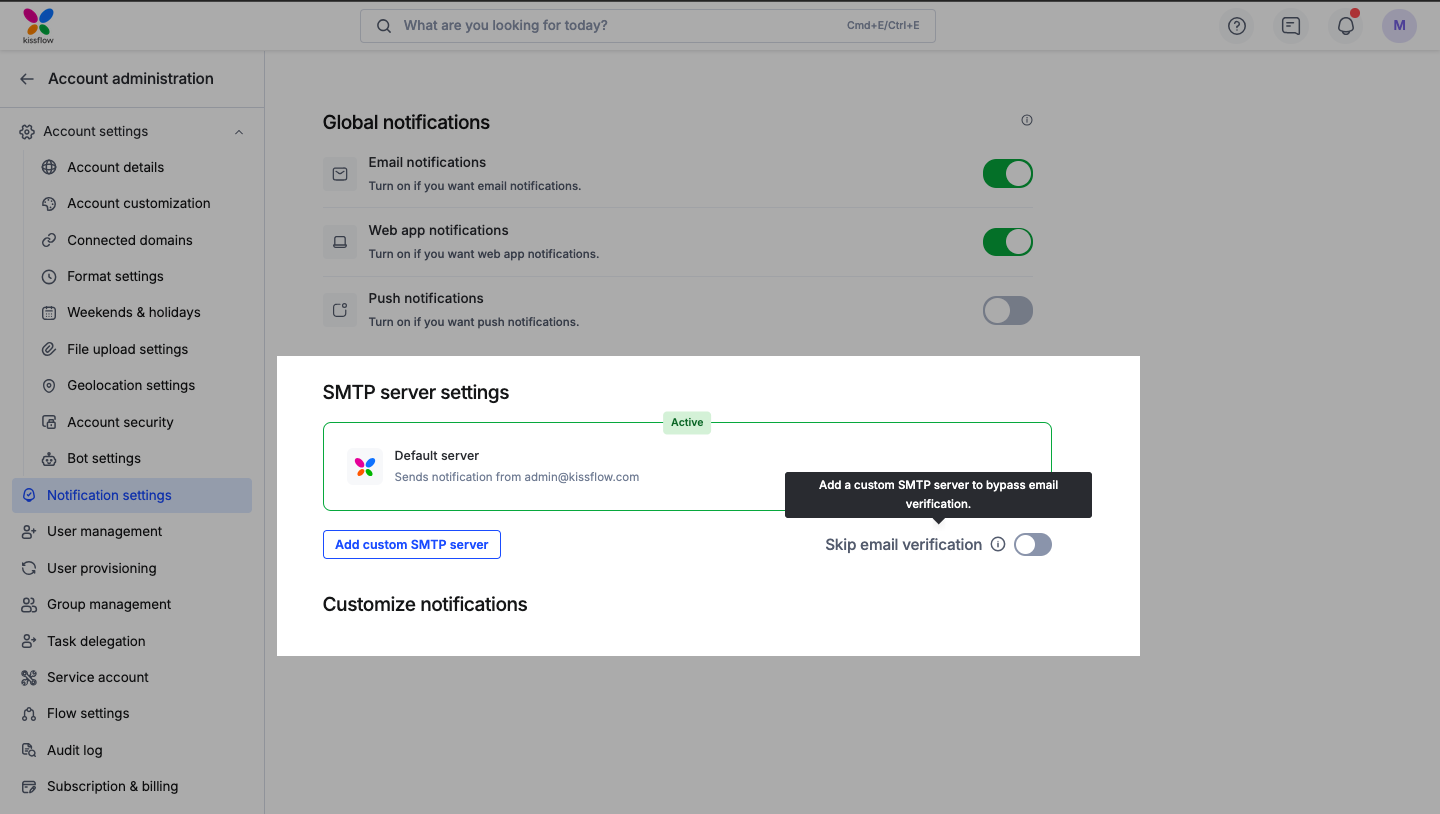
Task: Click the Connected domains link icon
Action: (x=49, y=240)
